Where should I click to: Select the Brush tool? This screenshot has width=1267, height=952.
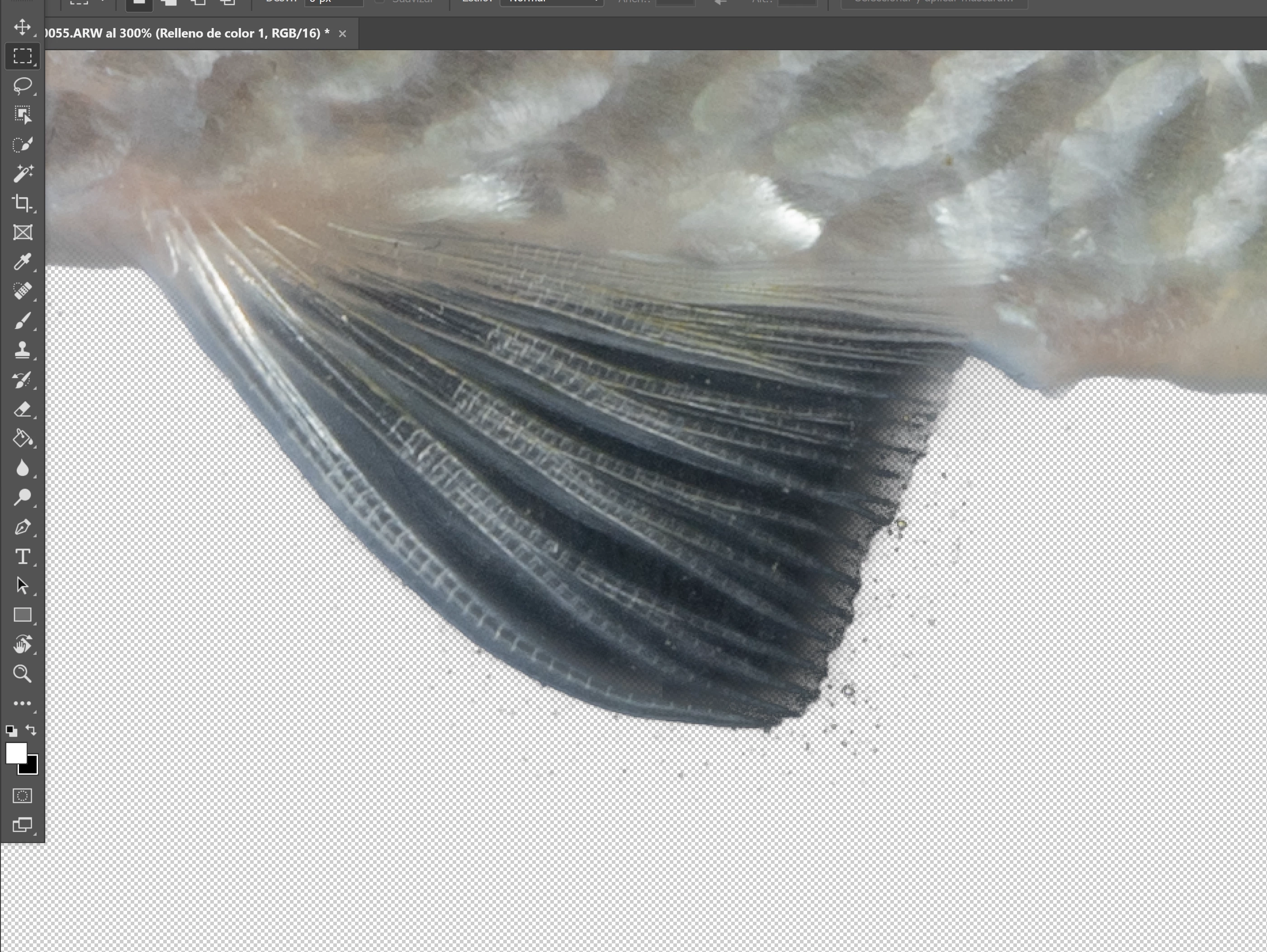tap(22, 321)
